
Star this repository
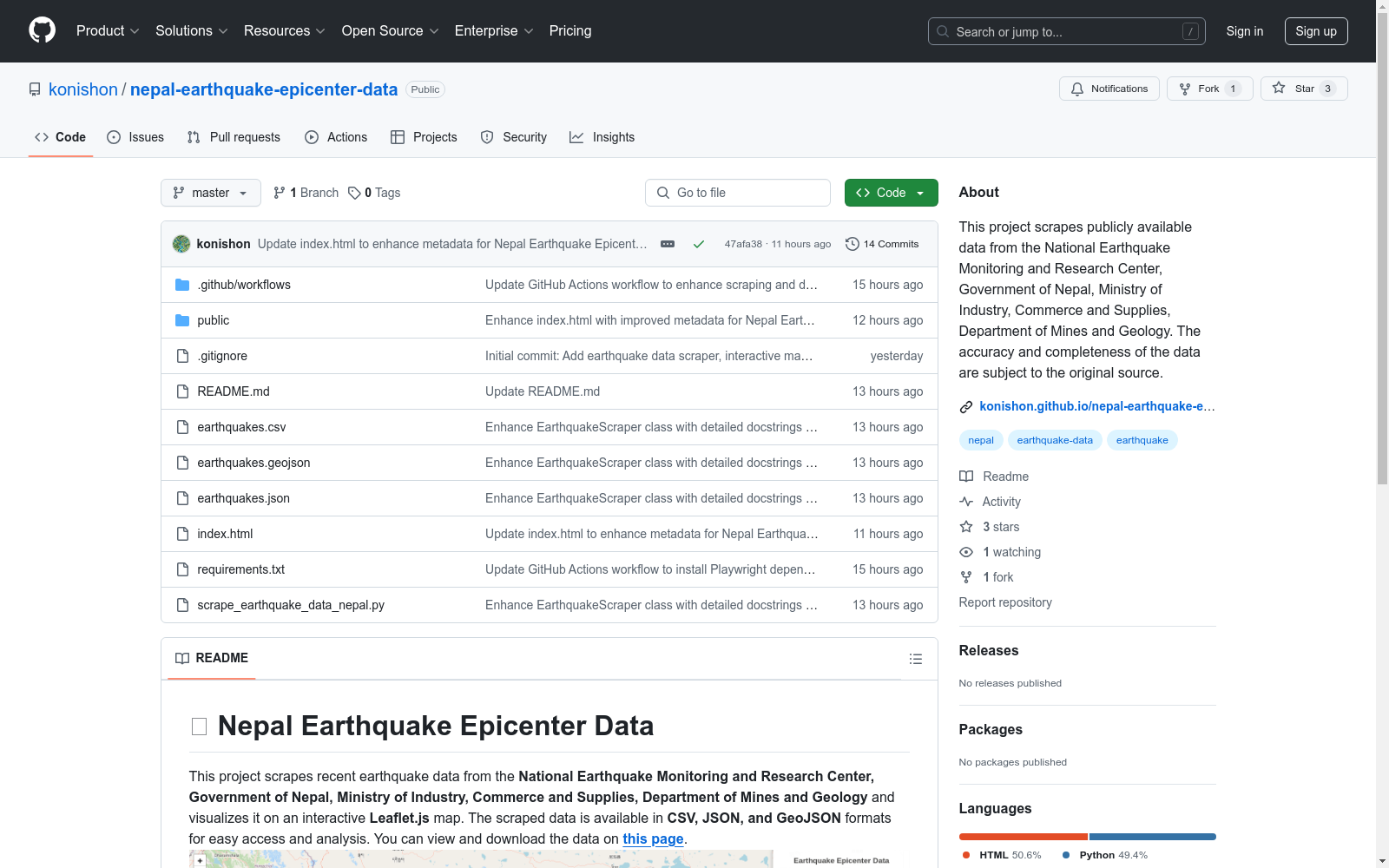pos(1304,89)
